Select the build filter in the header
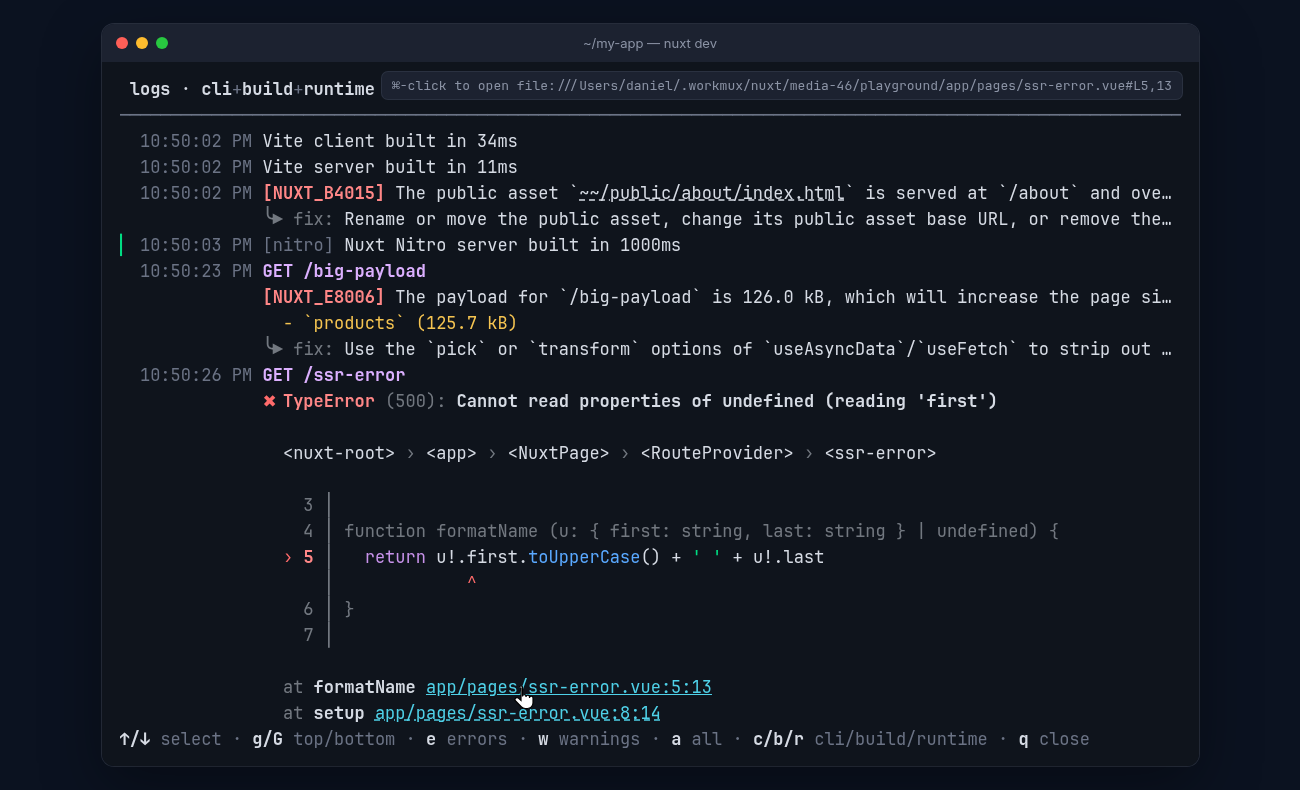Viewport: 1300px width, 790px height. click(x=267, y=89)
